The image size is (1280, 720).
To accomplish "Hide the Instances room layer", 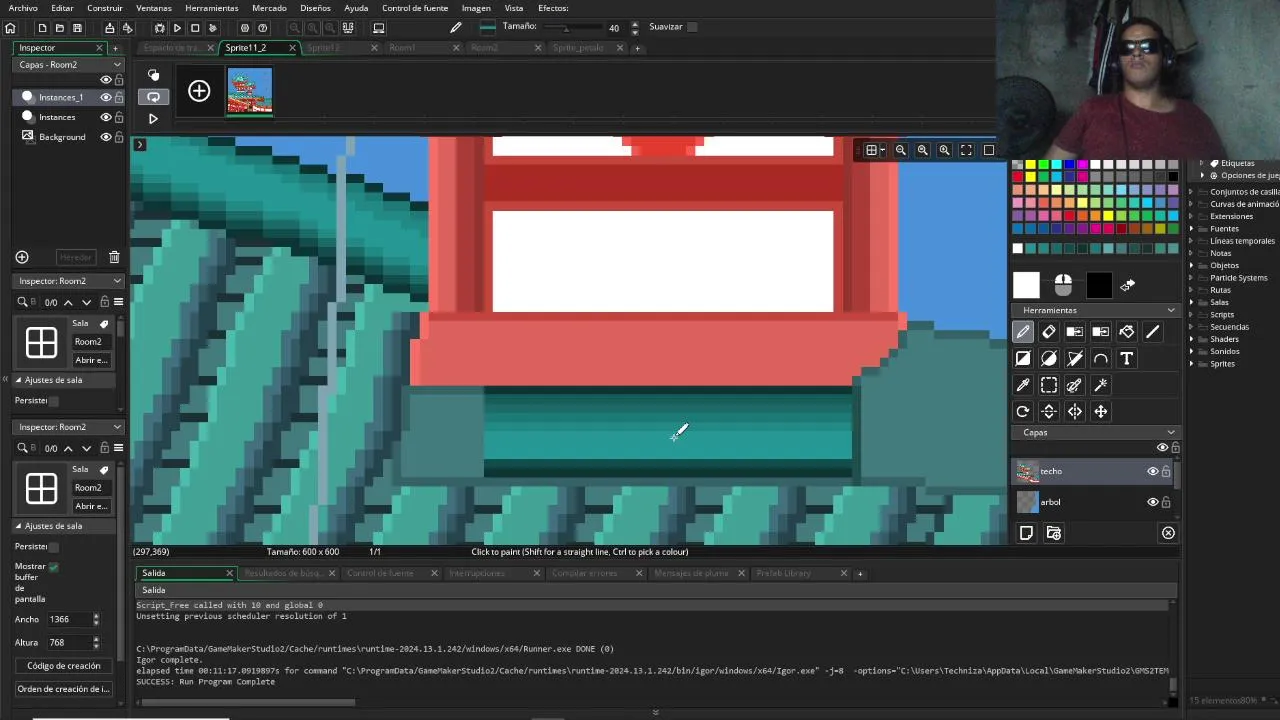I will (x=105, y=117).
